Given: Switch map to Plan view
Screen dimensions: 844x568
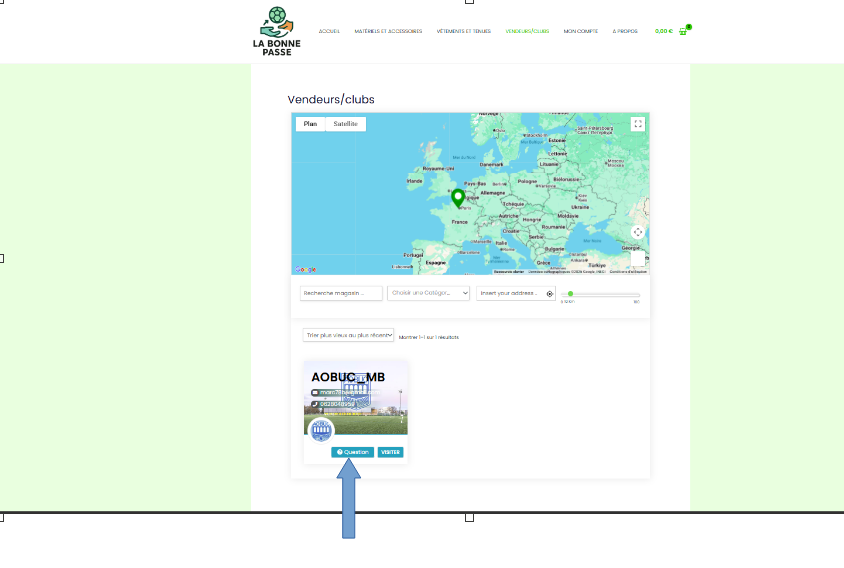Looking at the screenshot, I should coord(310,124).
